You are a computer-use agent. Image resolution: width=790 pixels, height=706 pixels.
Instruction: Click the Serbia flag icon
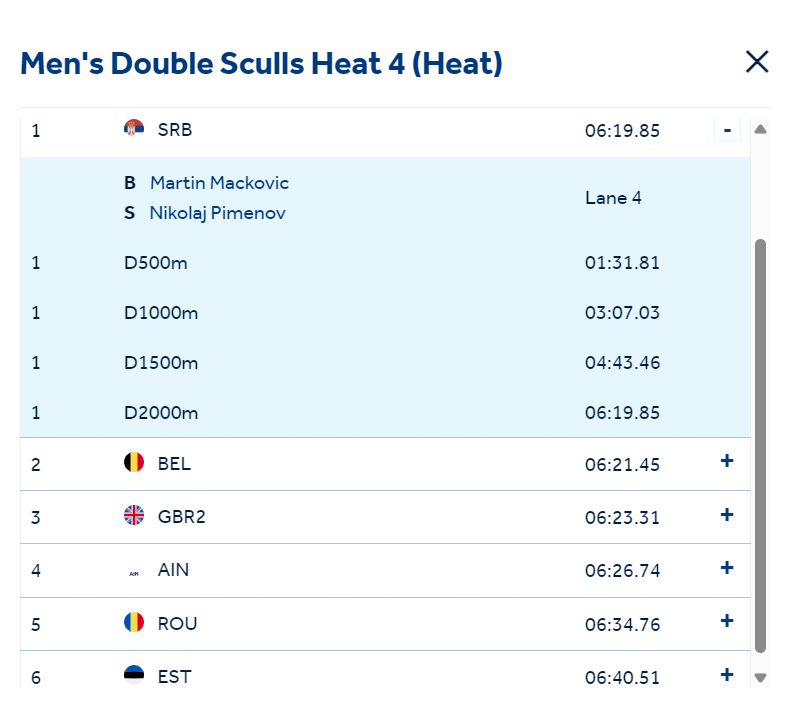[x=134, y=129]
